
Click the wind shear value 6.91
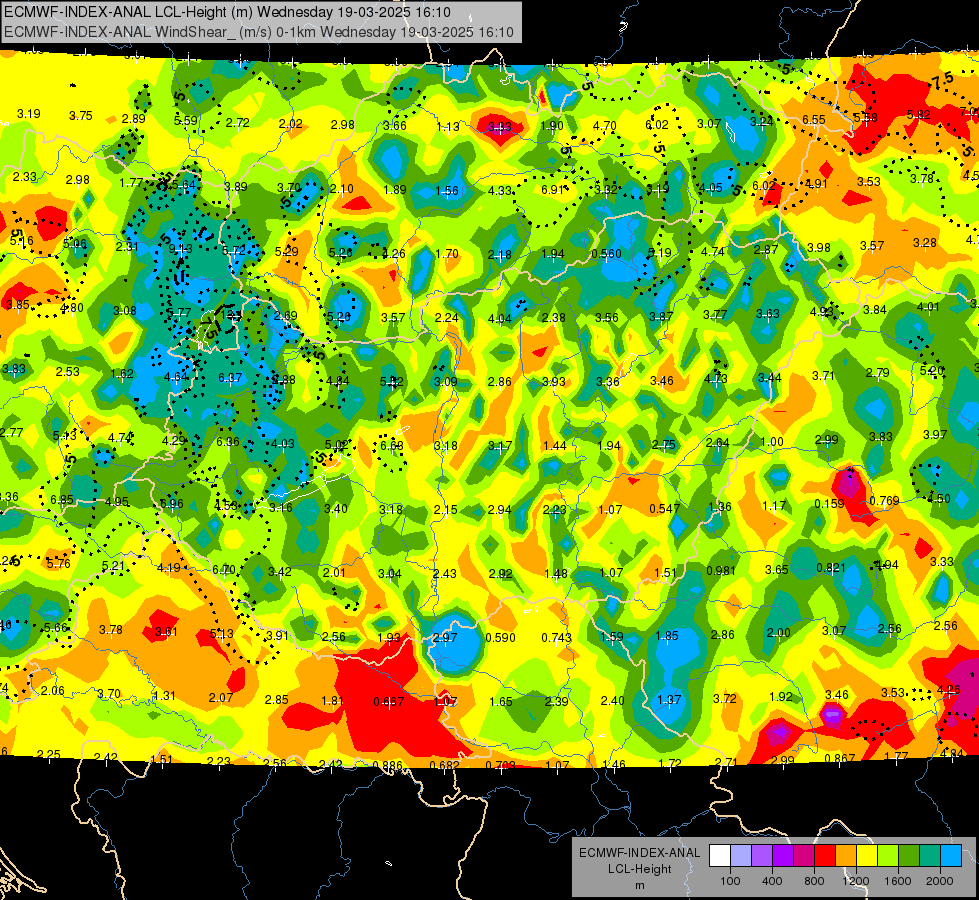[553, 190]
